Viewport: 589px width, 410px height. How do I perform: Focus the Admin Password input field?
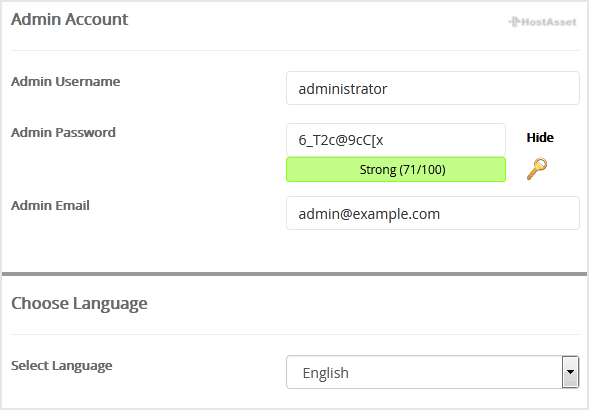(x=396, y=140)
